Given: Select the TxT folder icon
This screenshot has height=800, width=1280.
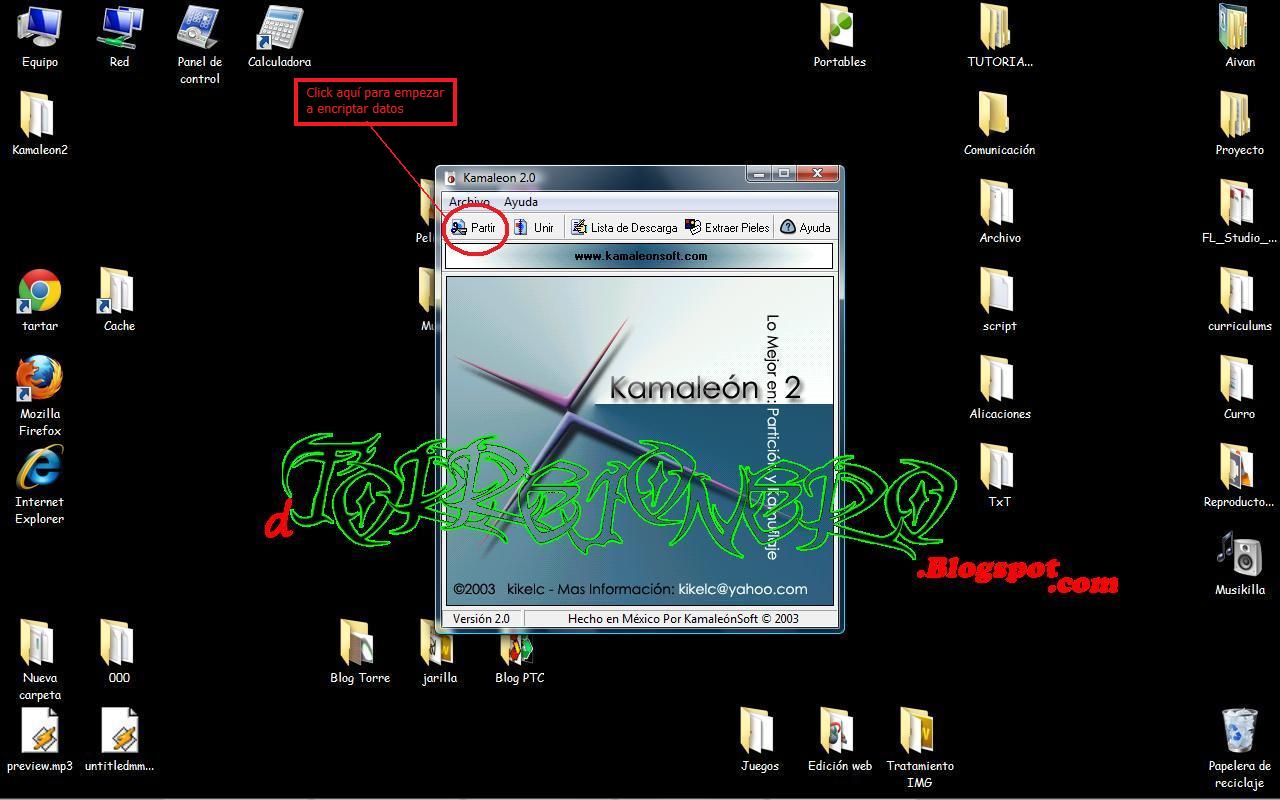Looking at the screenshot, I should 1000,477.
